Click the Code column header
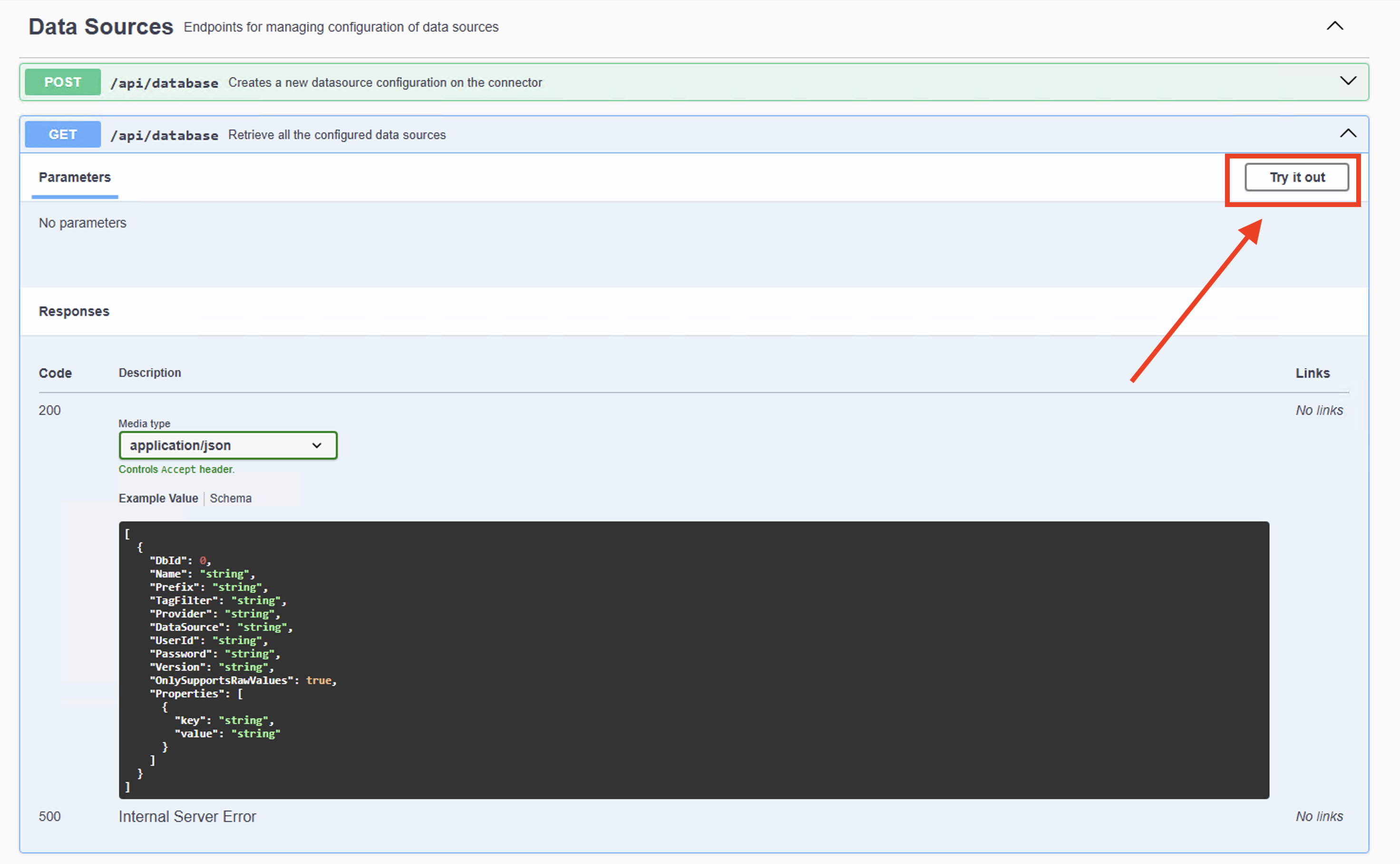The height and width of the screenshot is (864, 1400). coord(56,373)
